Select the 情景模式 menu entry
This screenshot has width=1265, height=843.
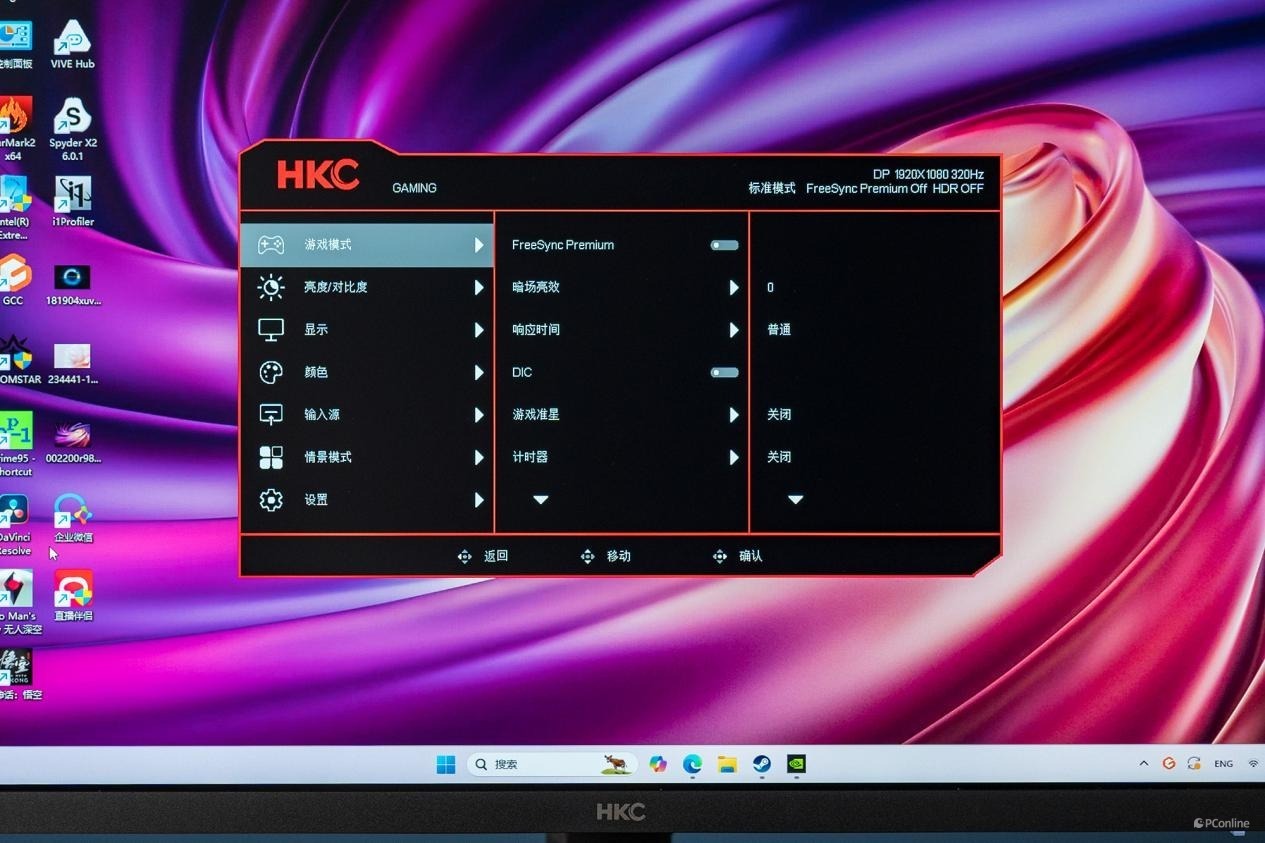367,457
